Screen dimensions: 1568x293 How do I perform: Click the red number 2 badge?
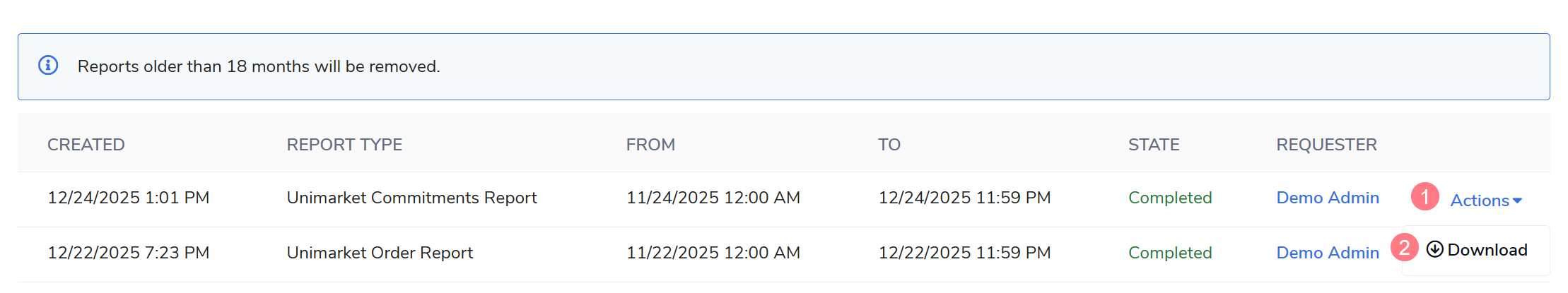(1404, 248)
